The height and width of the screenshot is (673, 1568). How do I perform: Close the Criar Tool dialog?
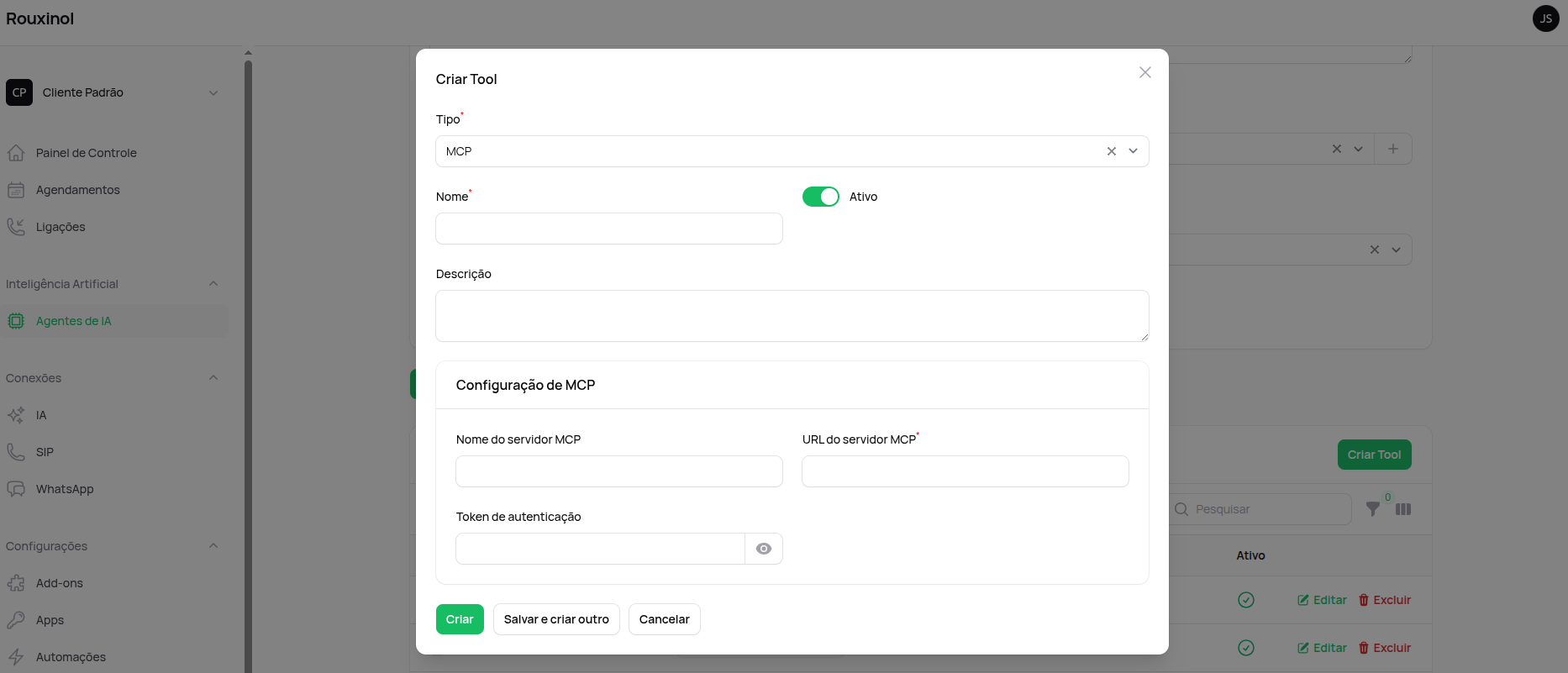click(x=1145, y=72)
